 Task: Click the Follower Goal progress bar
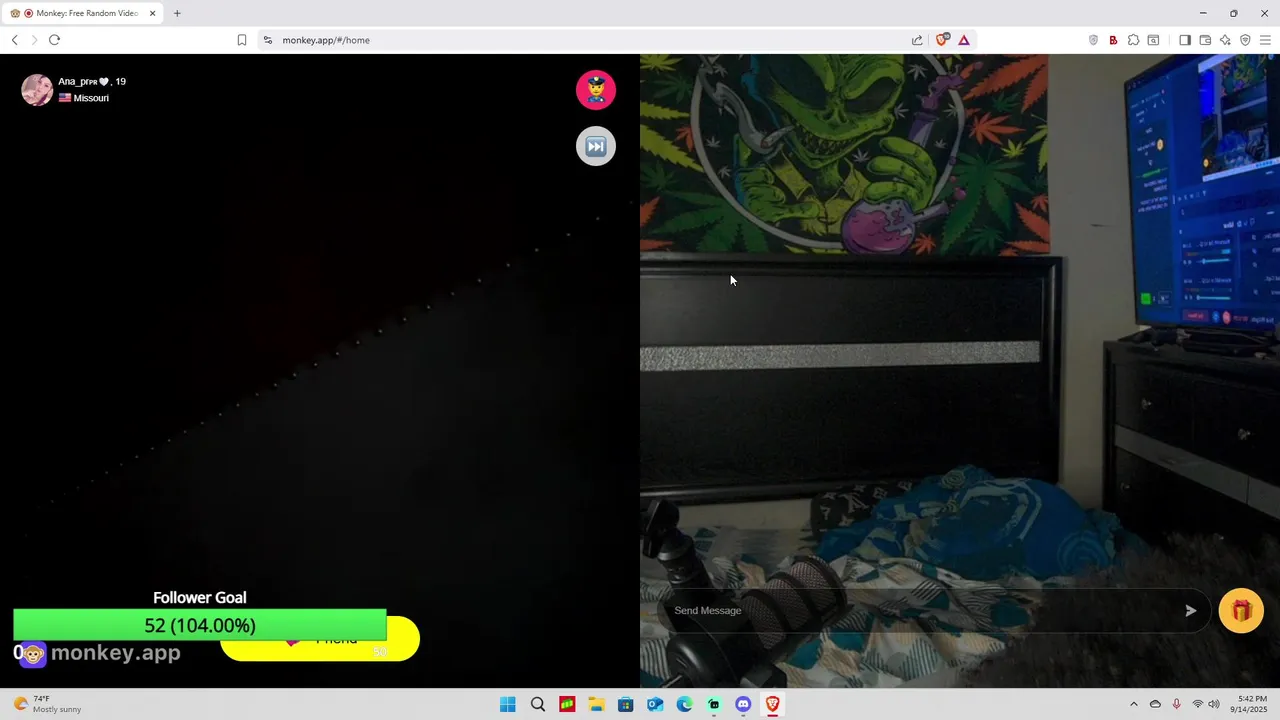pyautogui.click(x=200, y=625)
